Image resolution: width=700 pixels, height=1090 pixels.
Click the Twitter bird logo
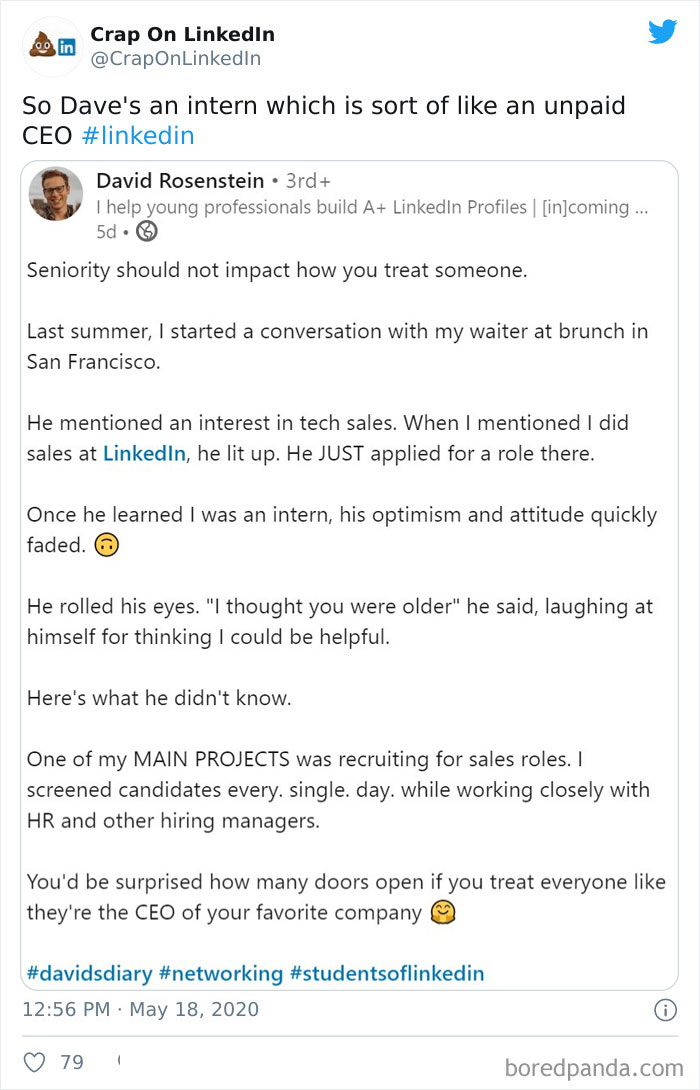tap(662, 33)
